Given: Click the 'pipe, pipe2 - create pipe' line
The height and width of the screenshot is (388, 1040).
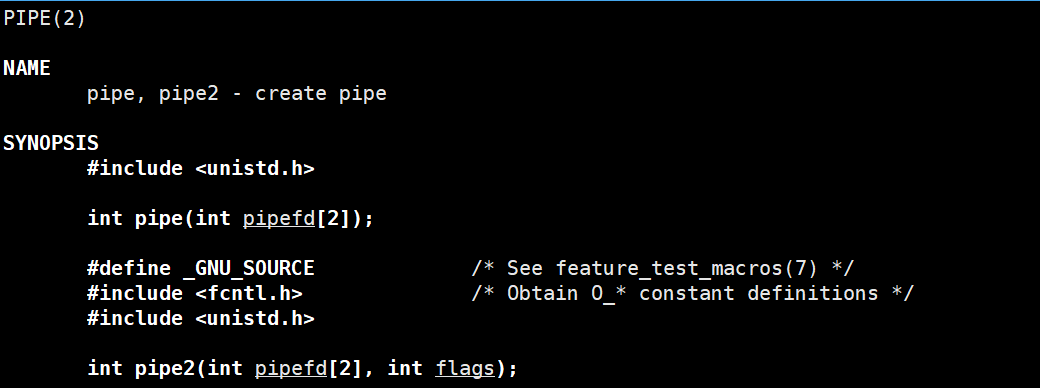Looking at the screenshot, I should pos(237,94).
